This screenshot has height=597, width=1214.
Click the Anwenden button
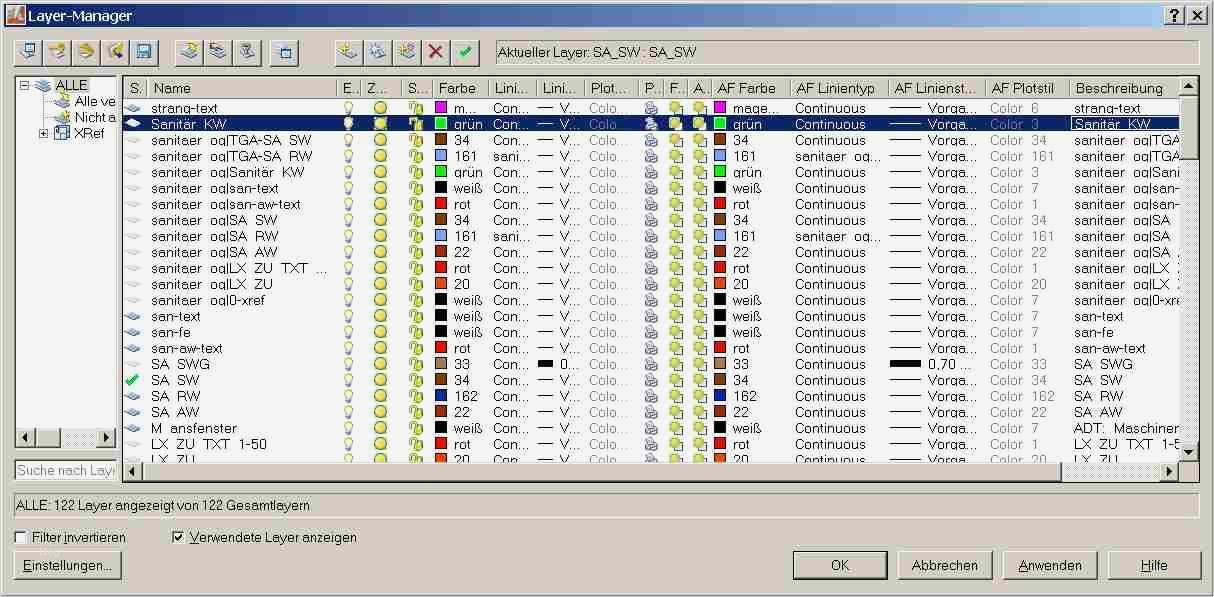[x=1048, y=565]
